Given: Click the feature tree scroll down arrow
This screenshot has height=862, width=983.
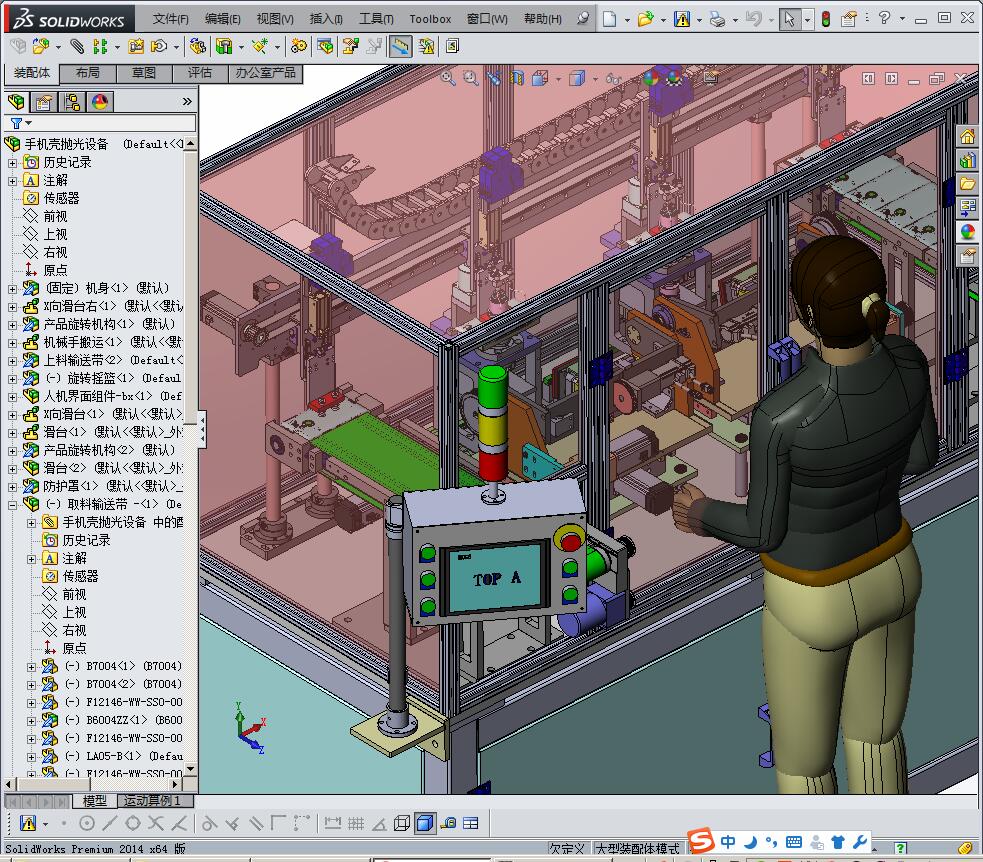Looking at the screenshot, I should [191, 769].
